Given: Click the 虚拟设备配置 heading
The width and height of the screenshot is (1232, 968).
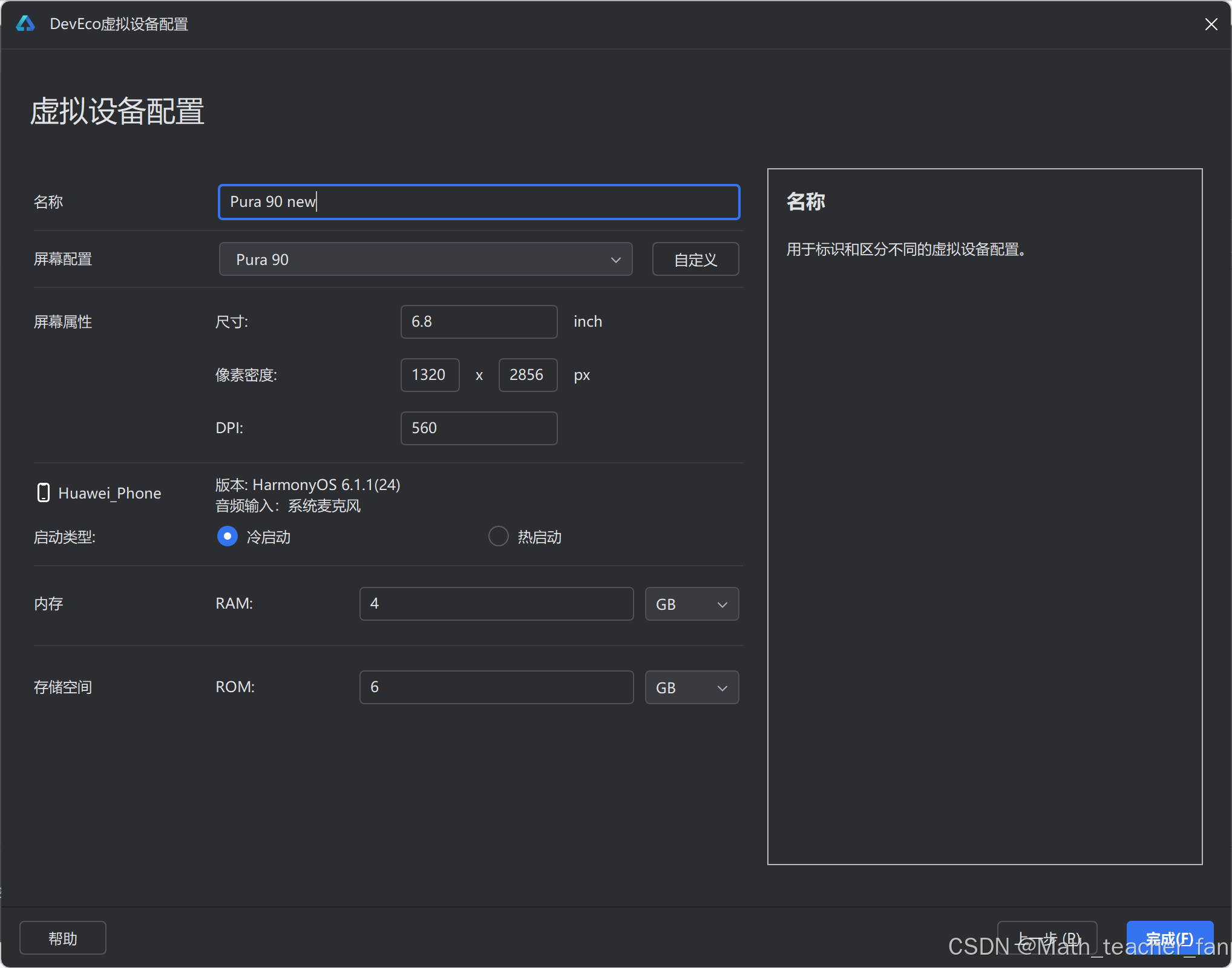Looking at the screenshot, I should point(117,112).
